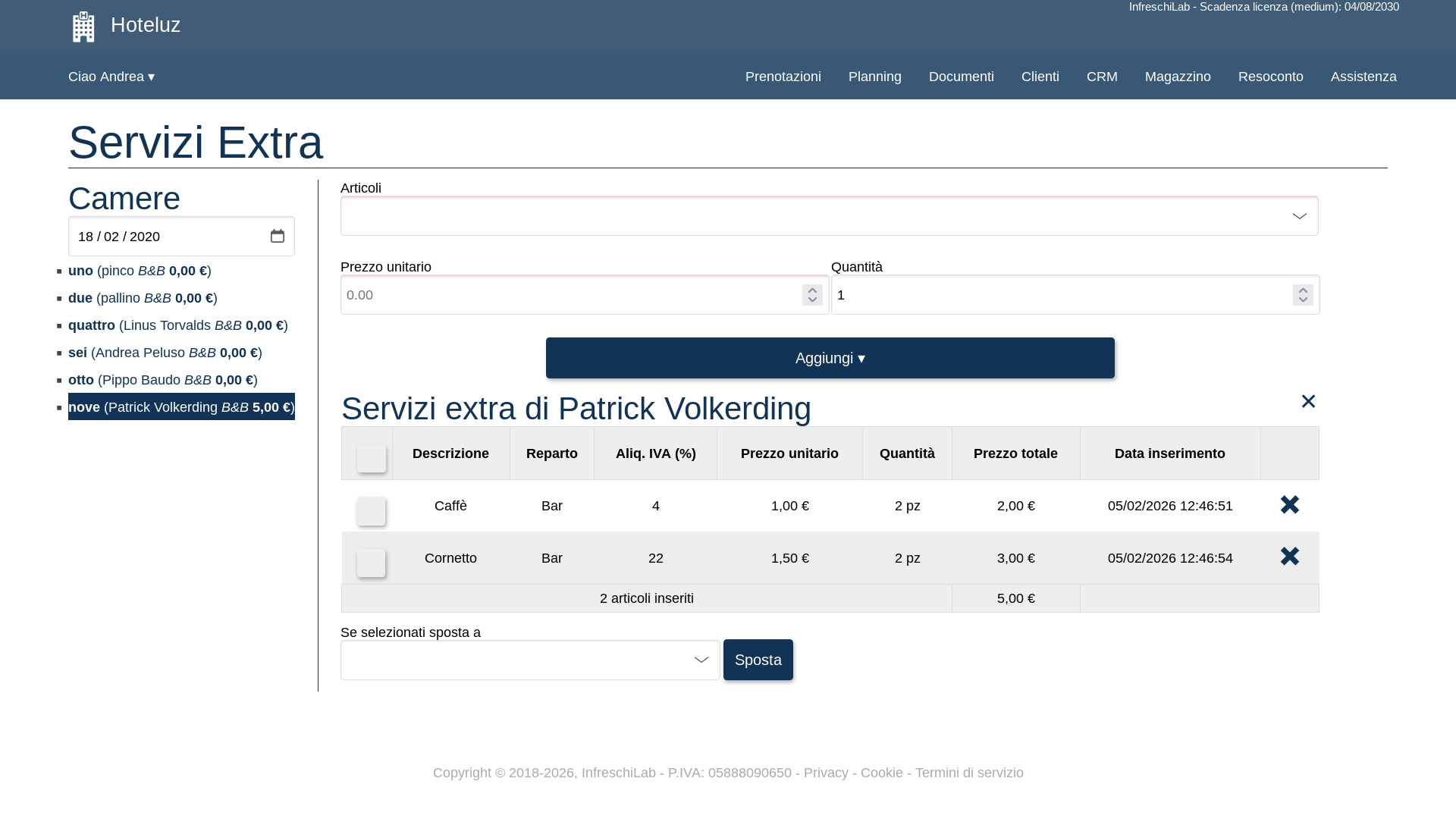Open the calendar picker in date field

click(x=278, y=236)
